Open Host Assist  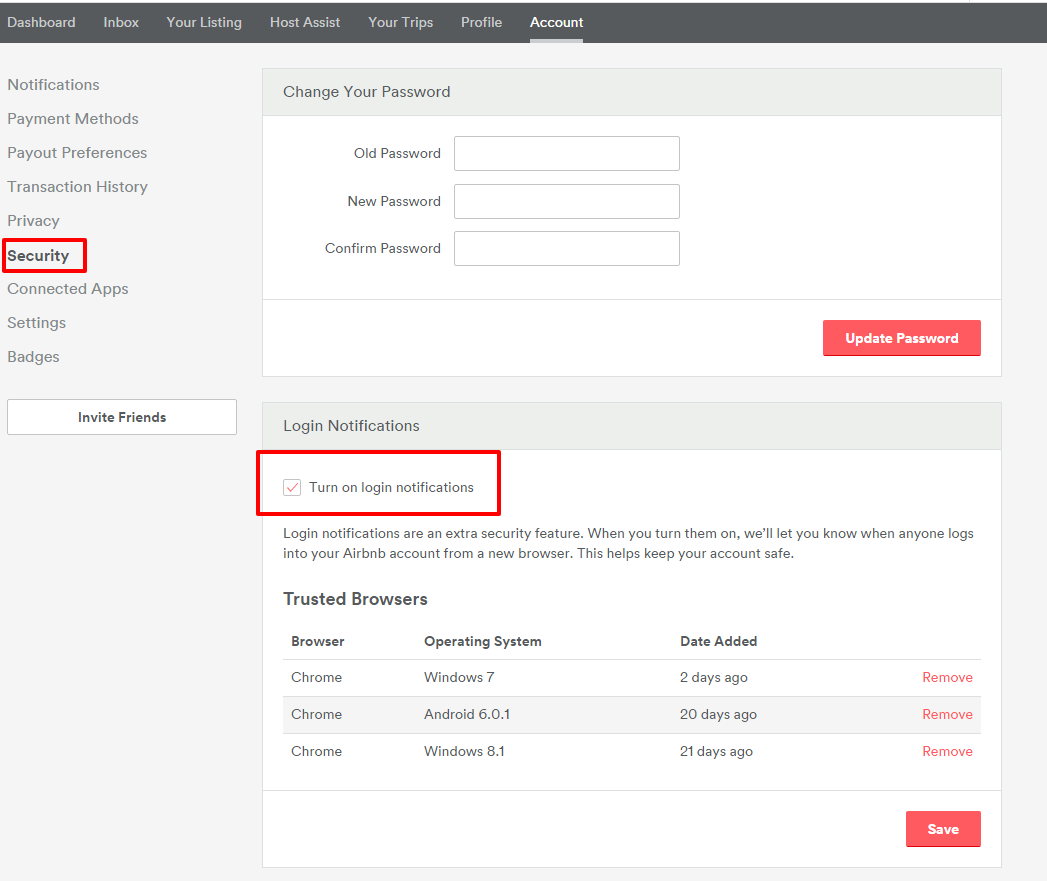point(305,22)
